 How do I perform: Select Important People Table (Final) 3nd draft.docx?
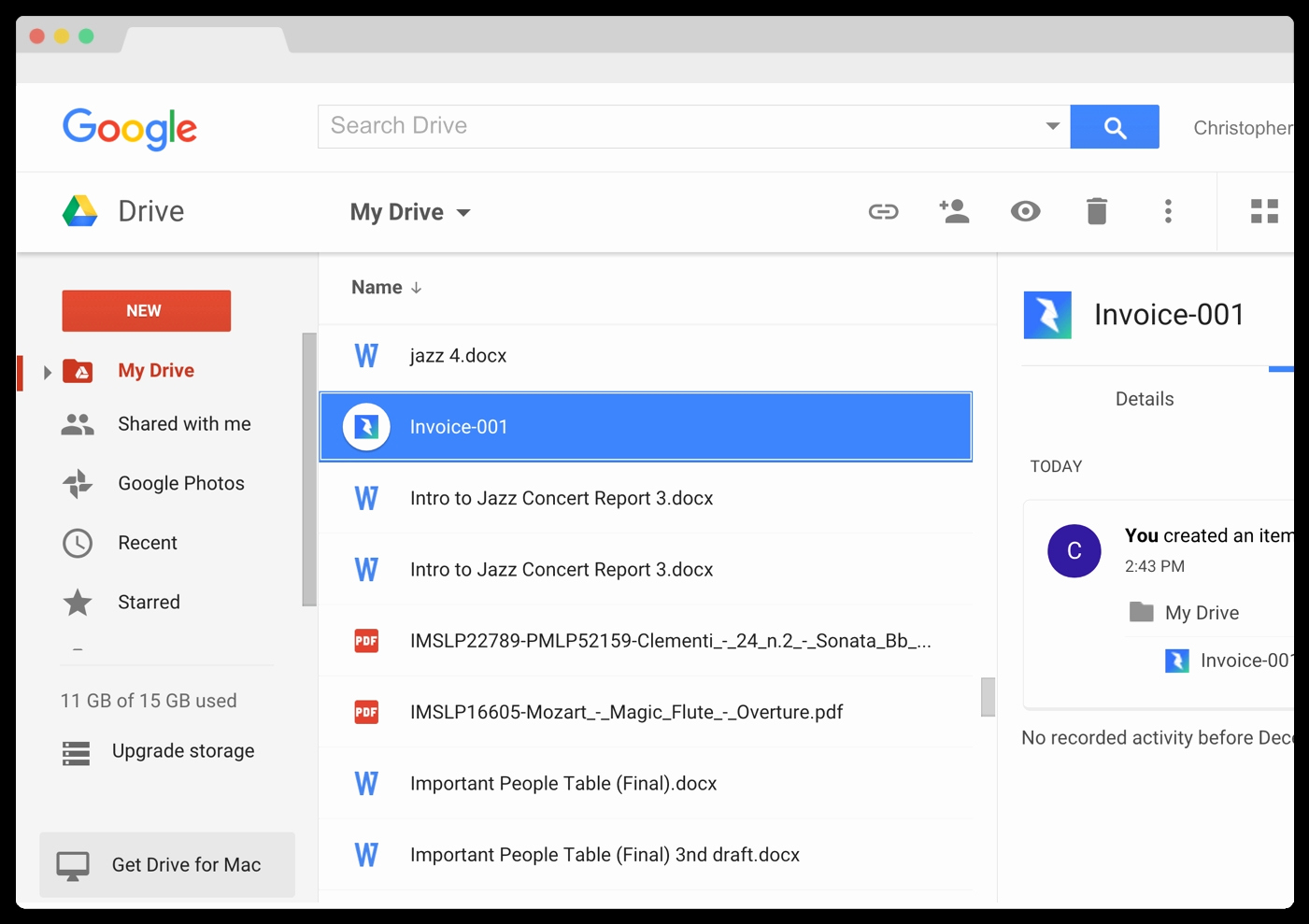point(646,855)
